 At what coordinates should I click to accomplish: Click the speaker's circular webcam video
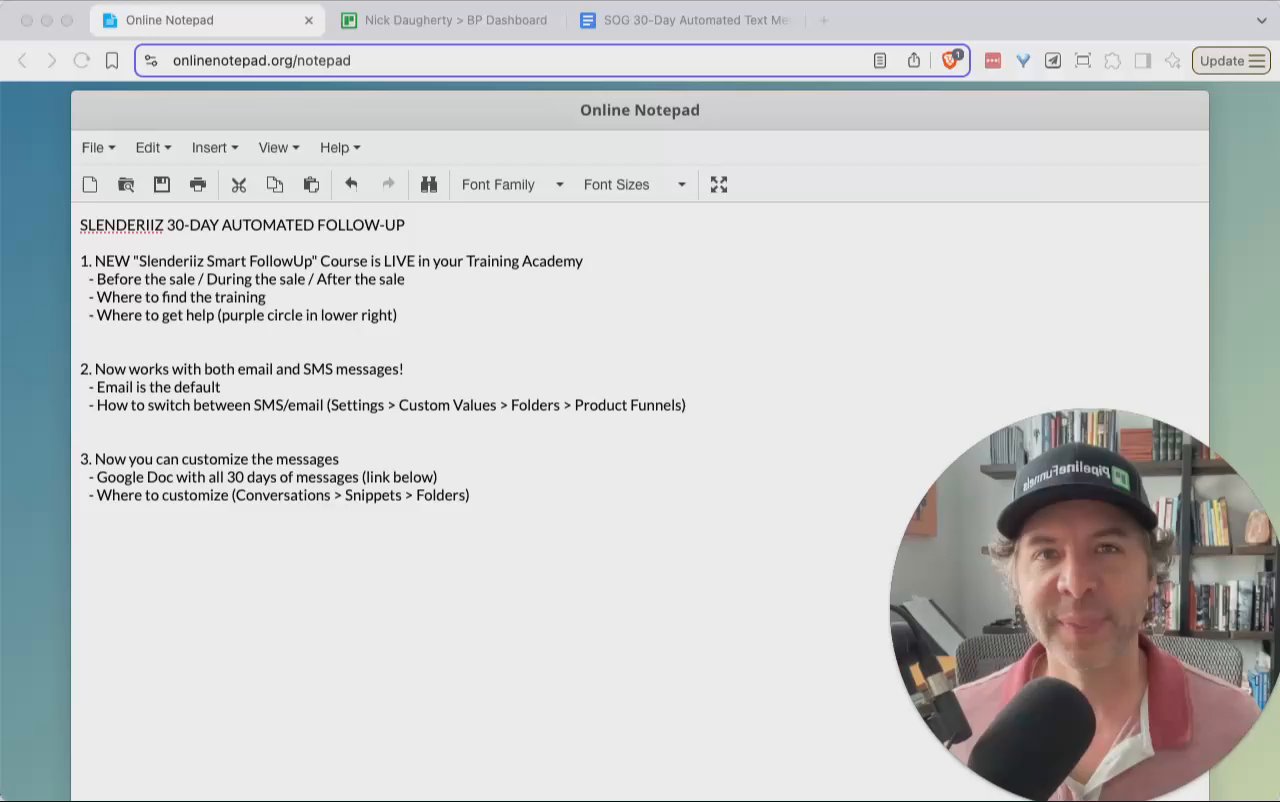(1084, 605)
